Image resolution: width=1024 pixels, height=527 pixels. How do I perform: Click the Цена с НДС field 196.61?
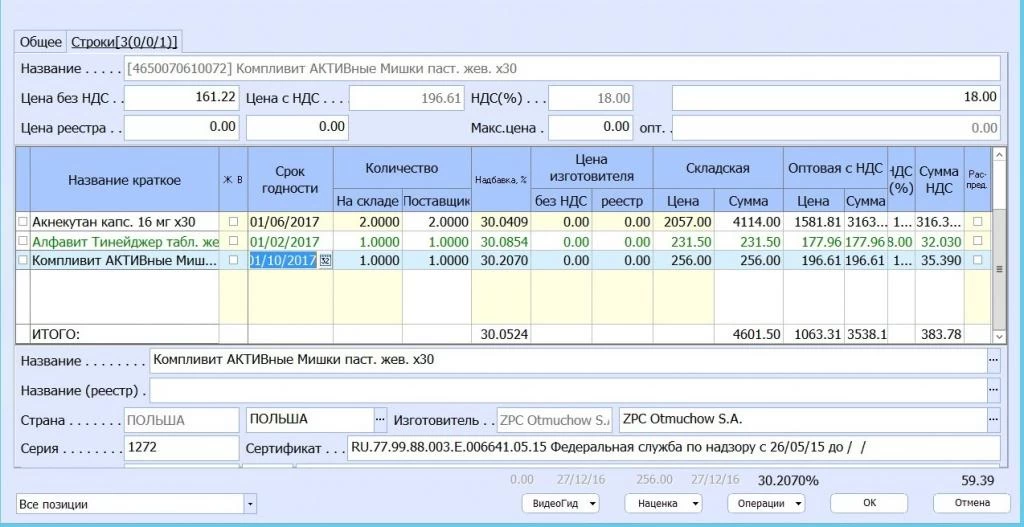[408, 98]
